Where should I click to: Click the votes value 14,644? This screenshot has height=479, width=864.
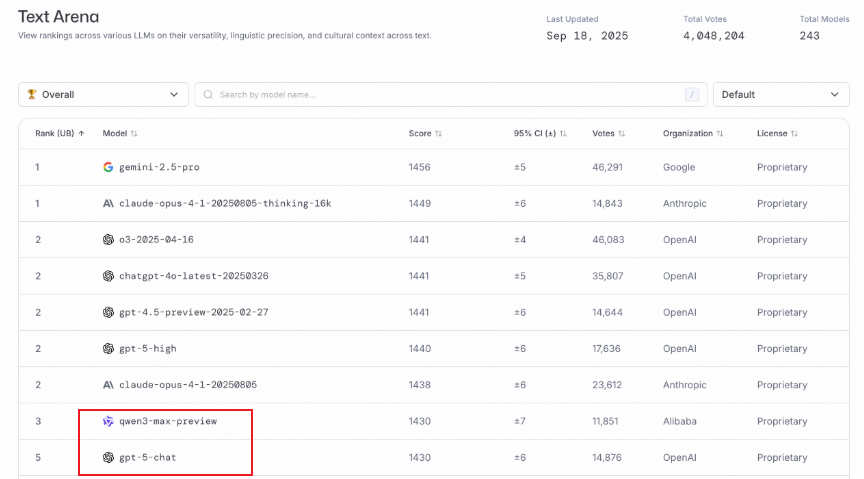click(607, 313)
